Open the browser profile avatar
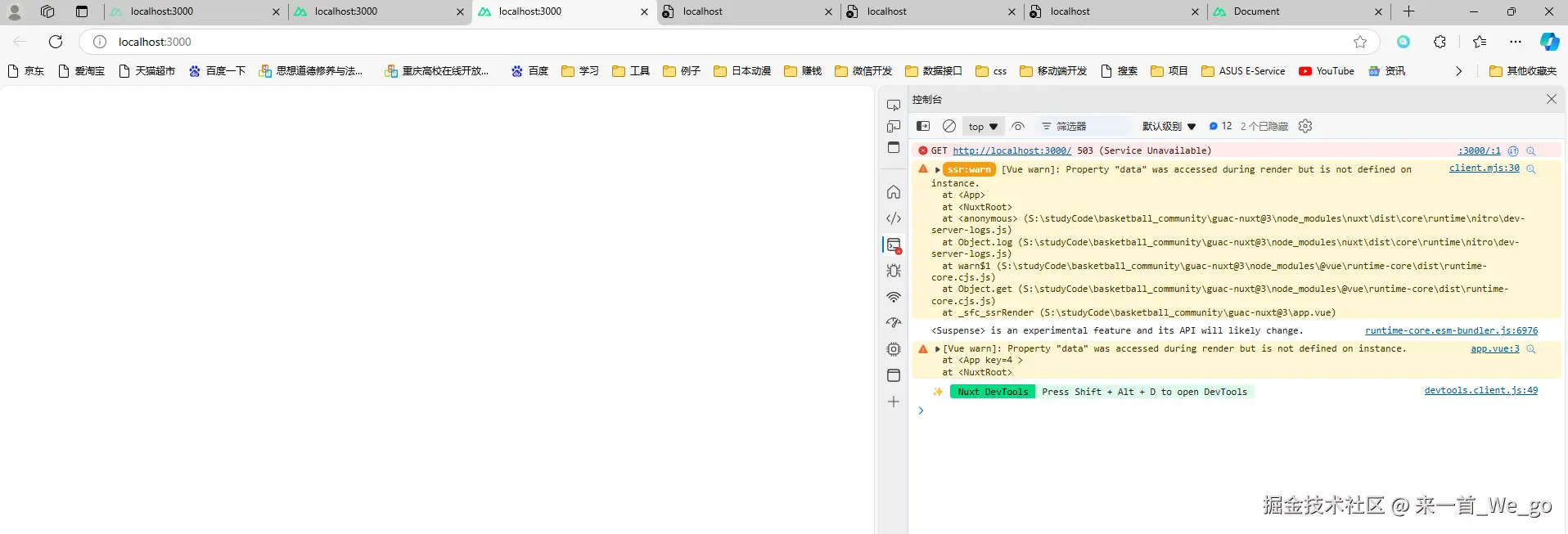 coord(15,12)
